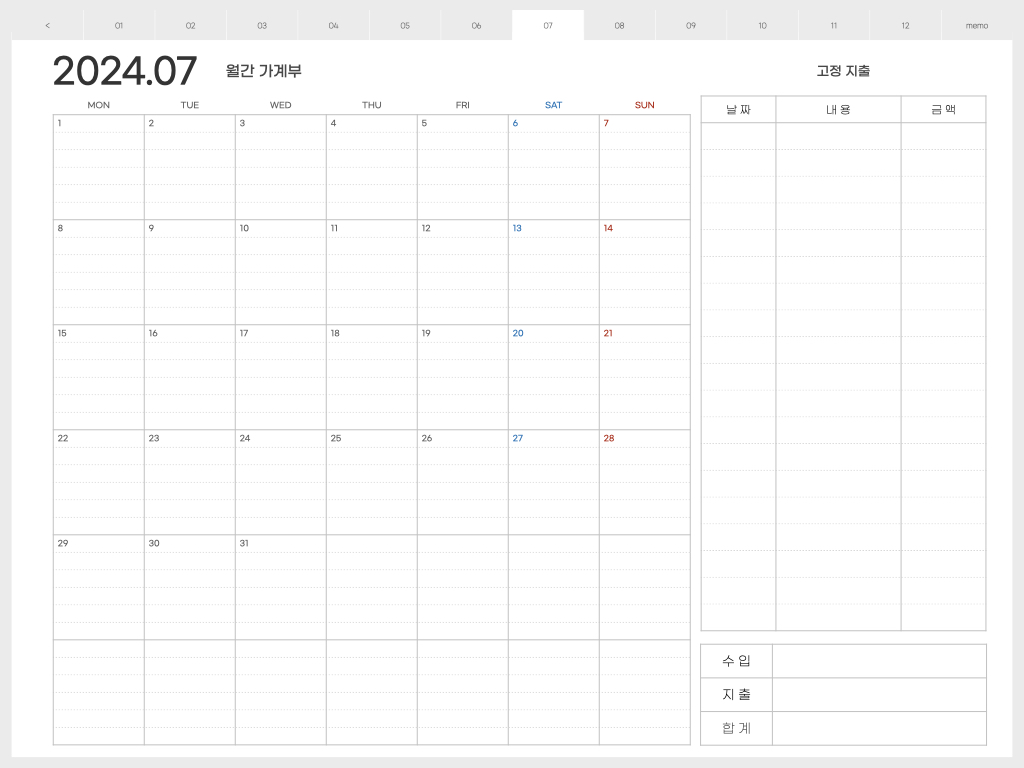The height and width of the screenshot is (768, 1024).
Task: Click the 지출 amount field
Action: click(879, 695)
